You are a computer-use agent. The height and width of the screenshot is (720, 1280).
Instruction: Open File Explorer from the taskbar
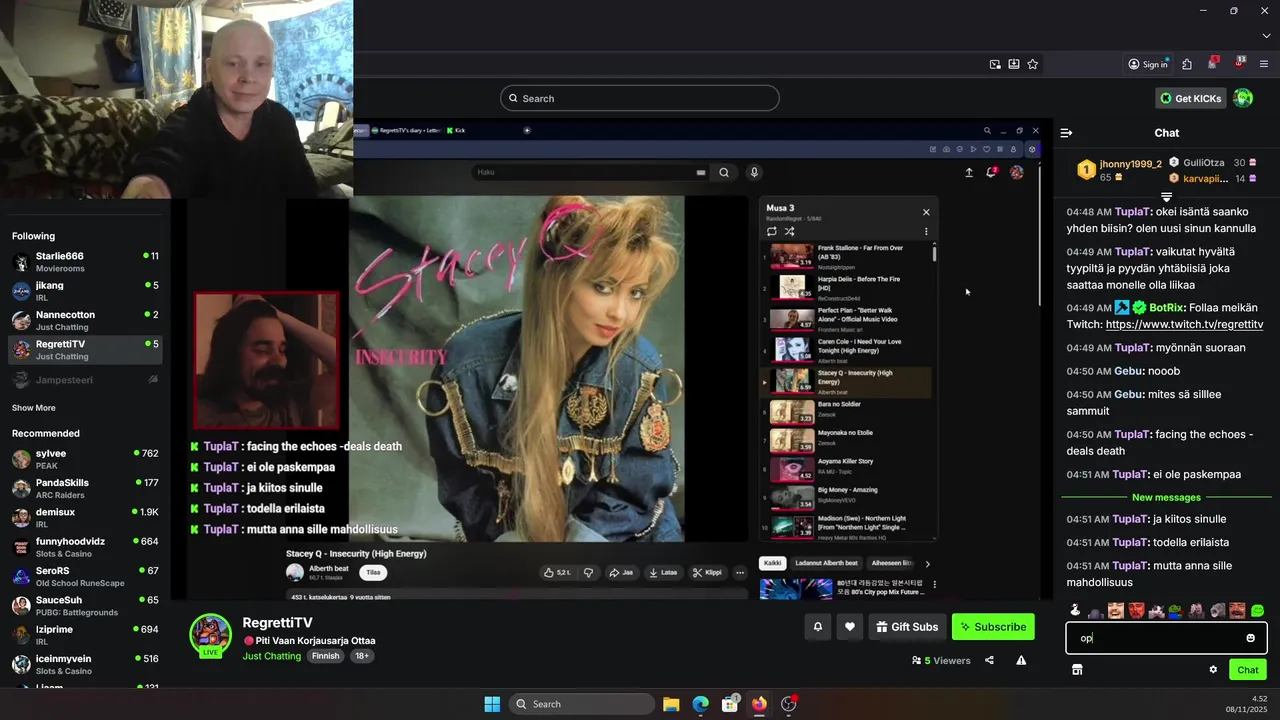[x=671, y=704]
